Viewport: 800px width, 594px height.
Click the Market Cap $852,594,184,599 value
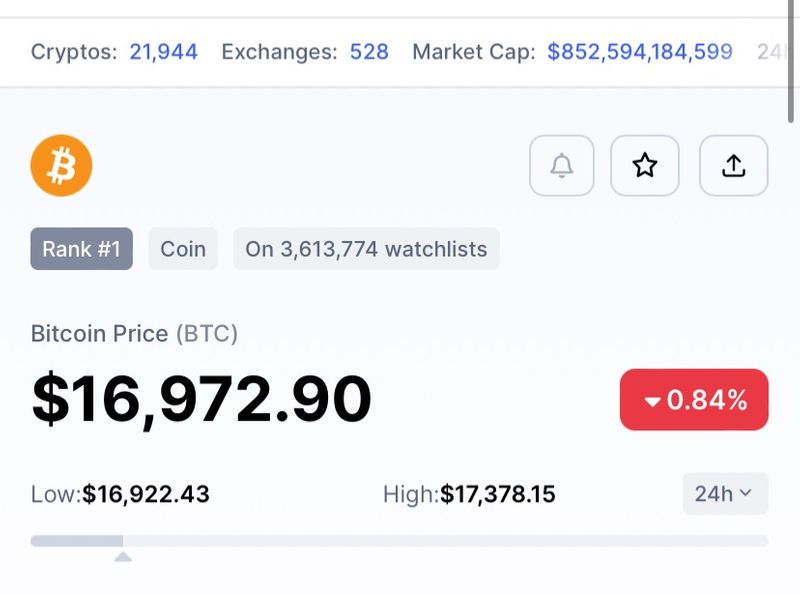coord(639,52)
